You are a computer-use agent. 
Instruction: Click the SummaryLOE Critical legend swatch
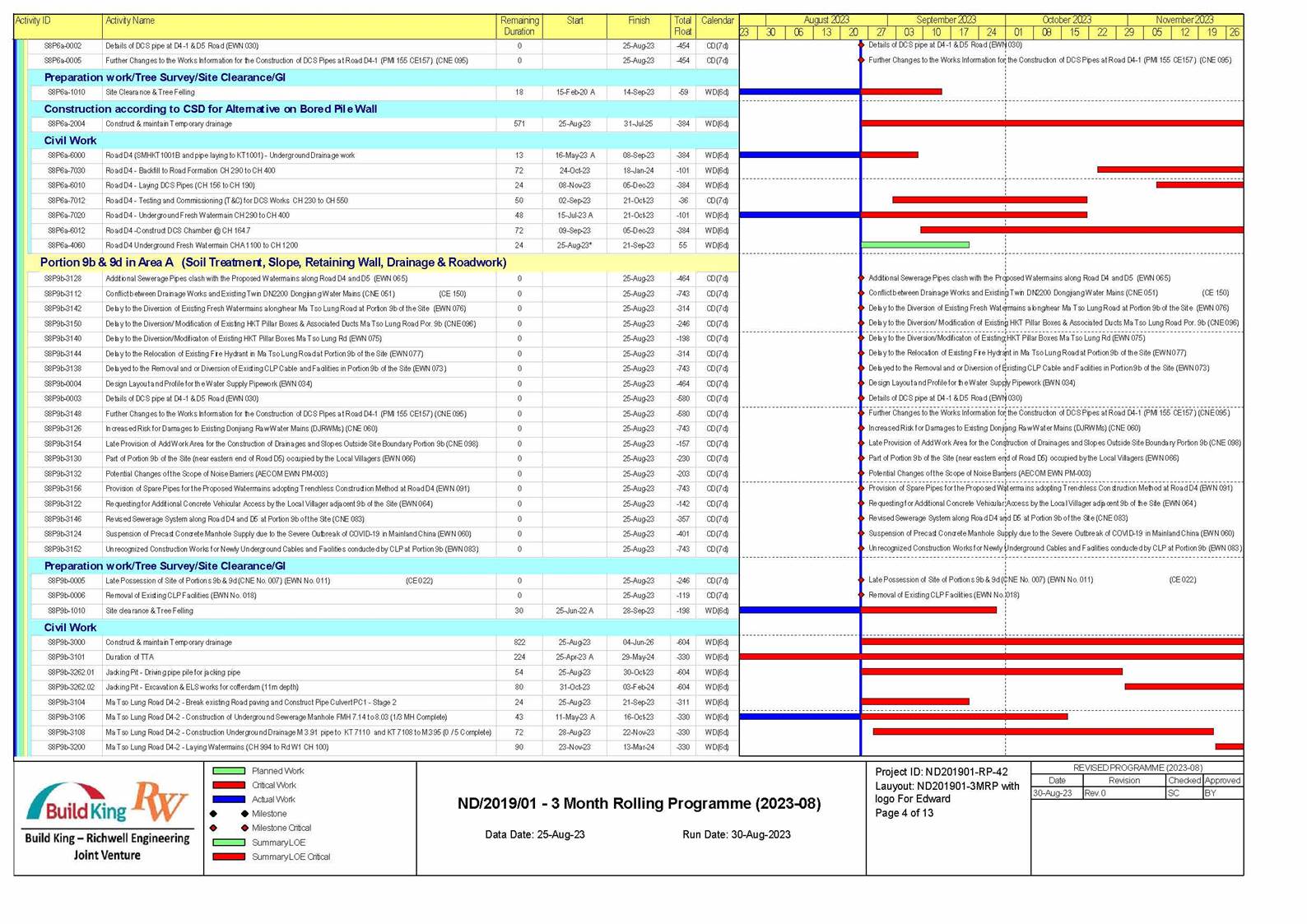point(229,857)
